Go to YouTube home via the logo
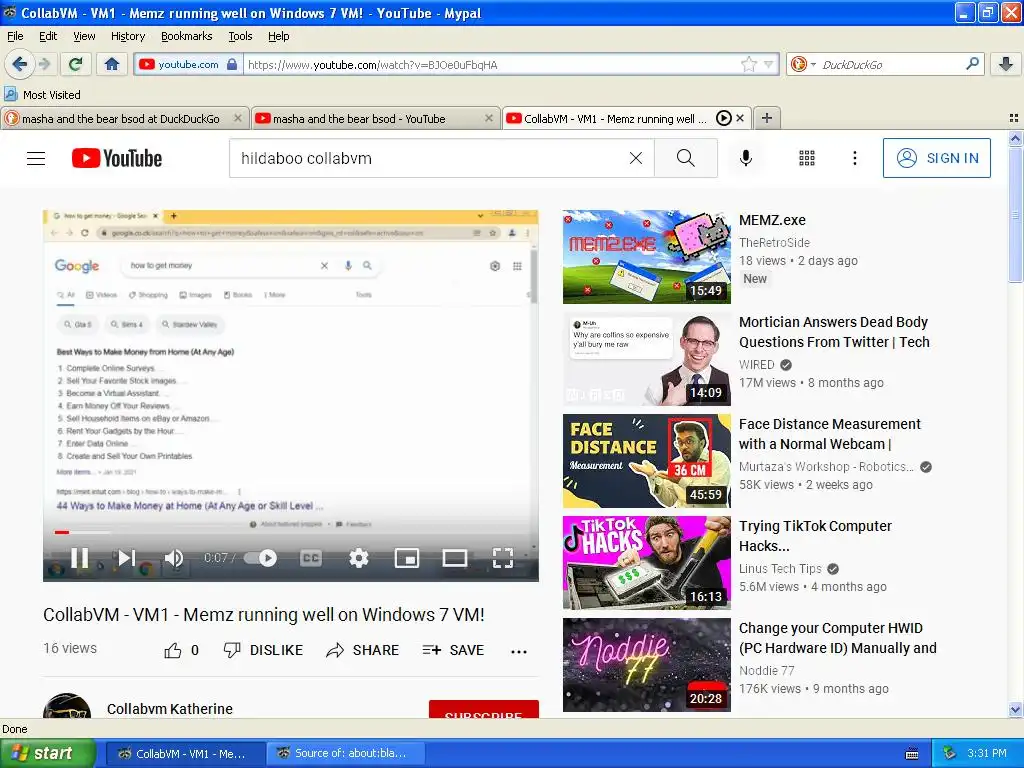Viewport: 1024px width, 768px height. [117, 158]
